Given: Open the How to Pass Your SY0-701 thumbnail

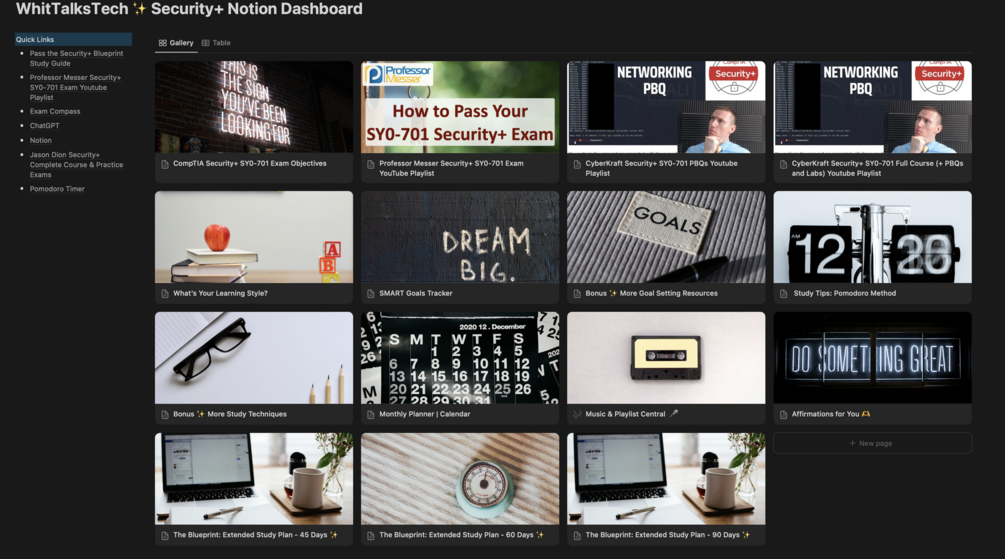Looking at the screenshot, I should 460,107.
